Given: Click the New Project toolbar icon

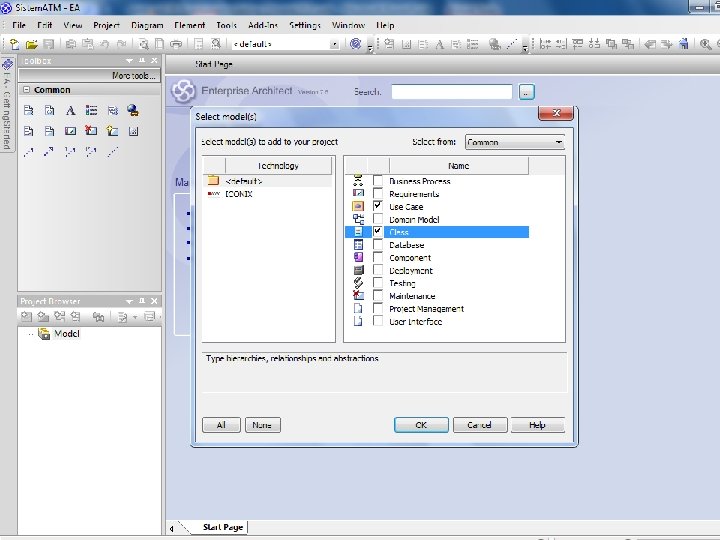Looking at the screenshot, I should (x=14, y=44).
